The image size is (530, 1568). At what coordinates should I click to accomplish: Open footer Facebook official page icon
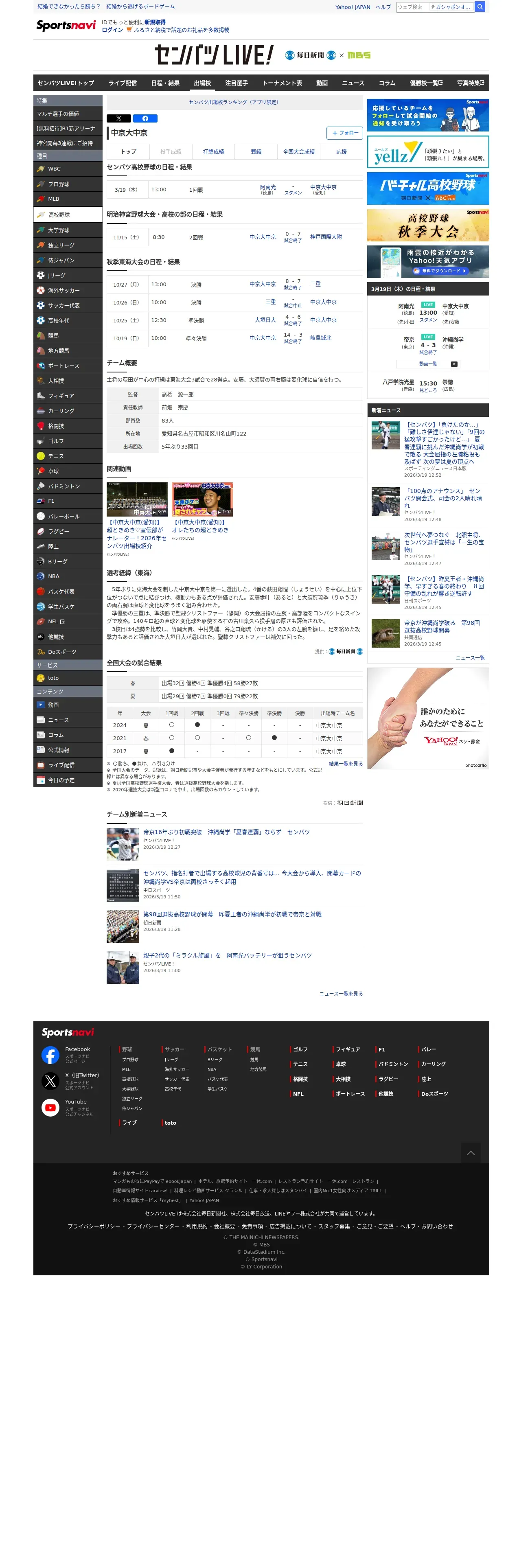[x=50, y=1054]
